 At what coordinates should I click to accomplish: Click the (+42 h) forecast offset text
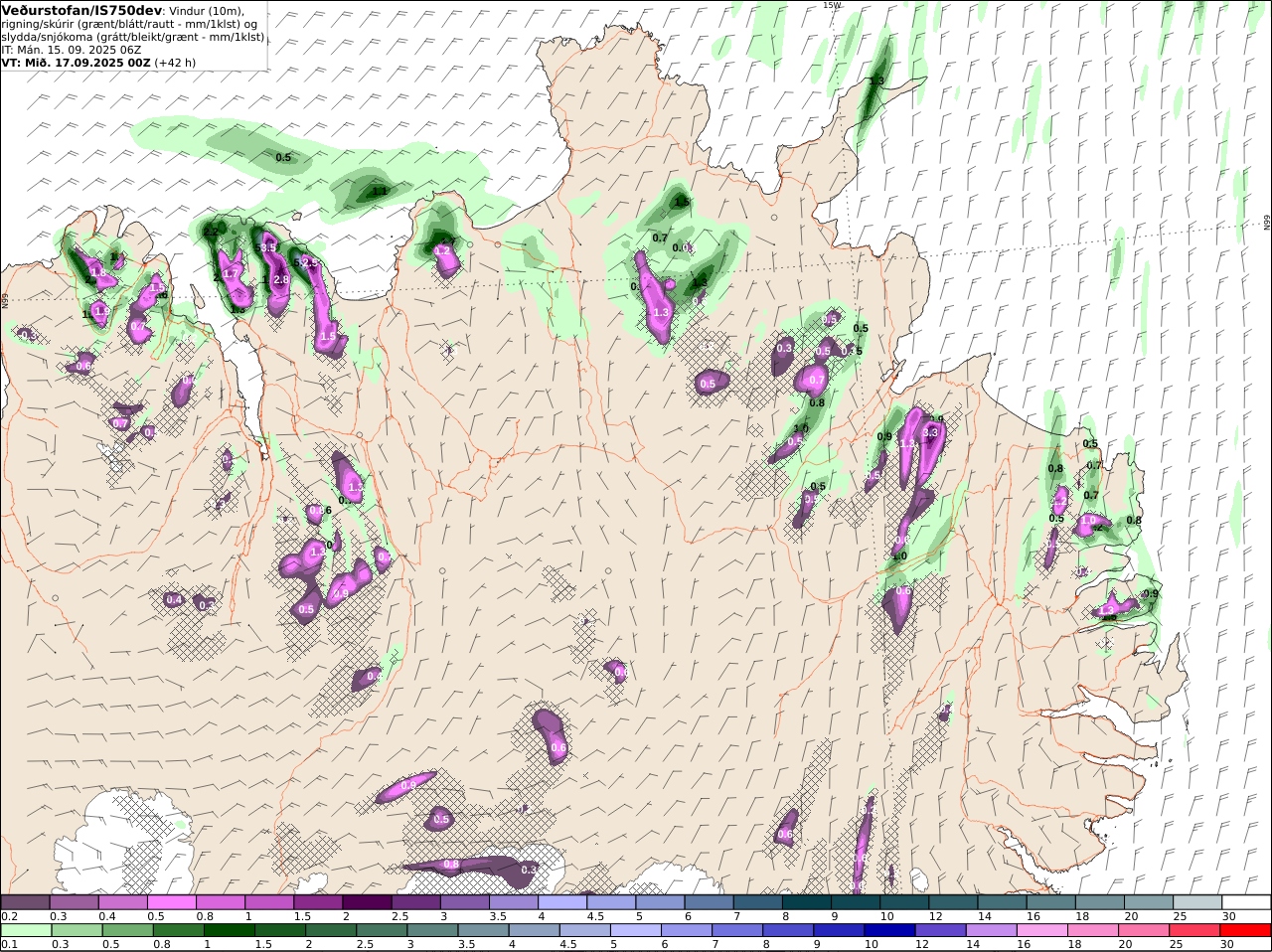[x=175, y=62]
